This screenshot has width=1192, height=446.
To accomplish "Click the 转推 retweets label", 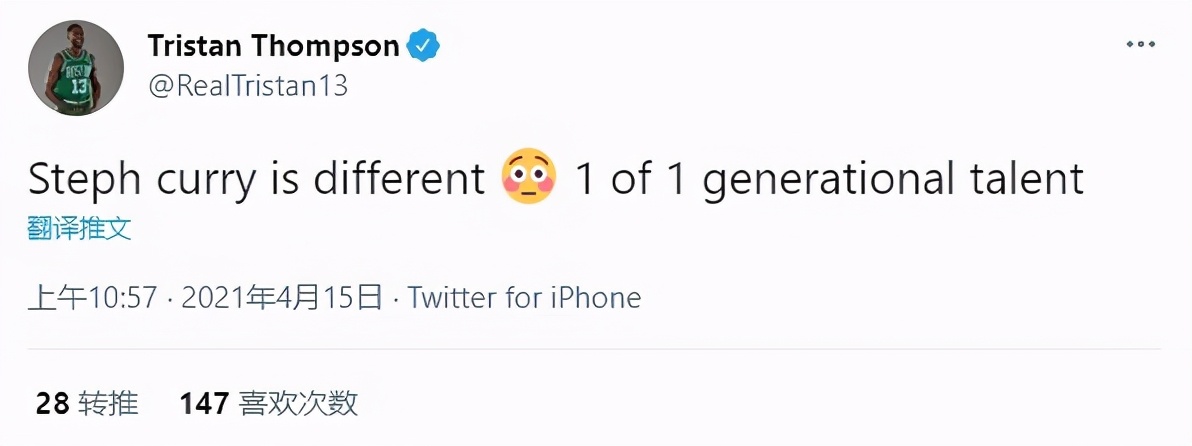I will (109, 403).
